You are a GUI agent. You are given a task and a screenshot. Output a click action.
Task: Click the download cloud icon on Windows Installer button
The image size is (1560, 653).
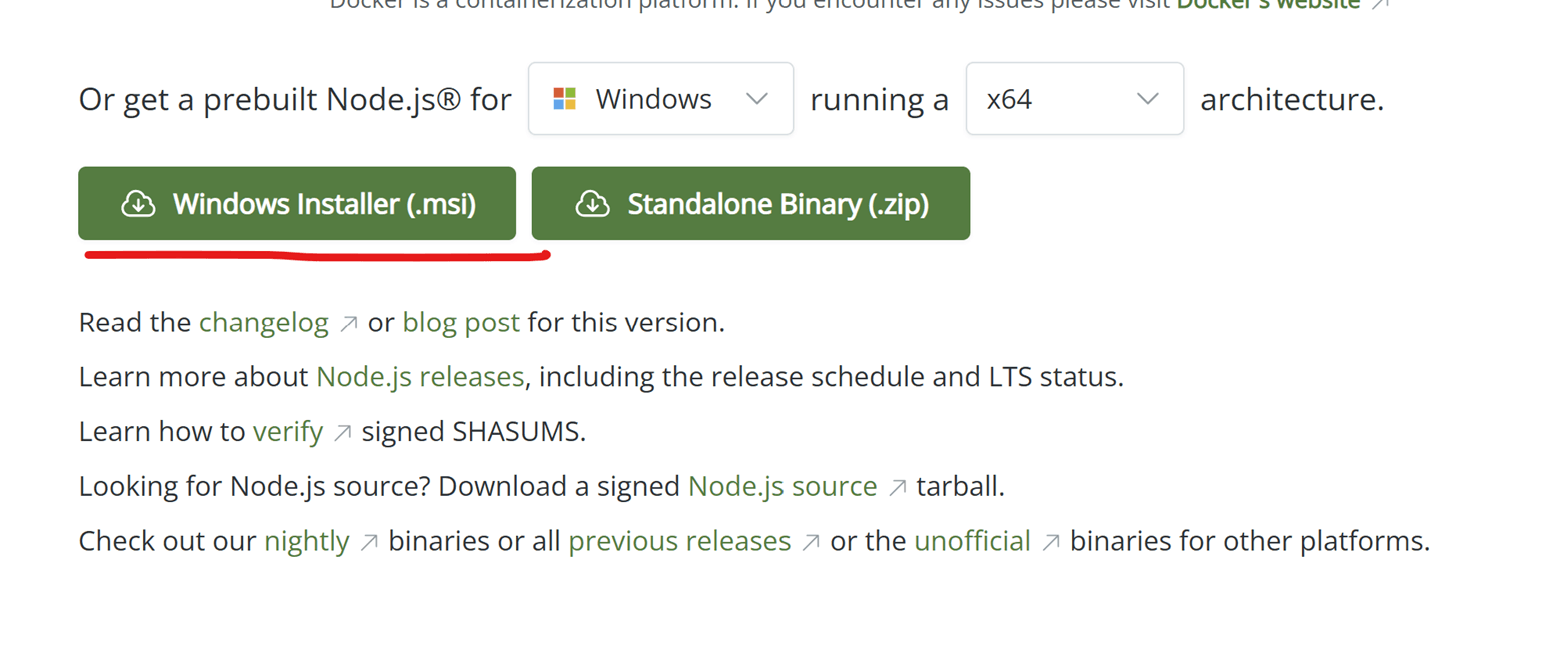(x=138, y=203)
